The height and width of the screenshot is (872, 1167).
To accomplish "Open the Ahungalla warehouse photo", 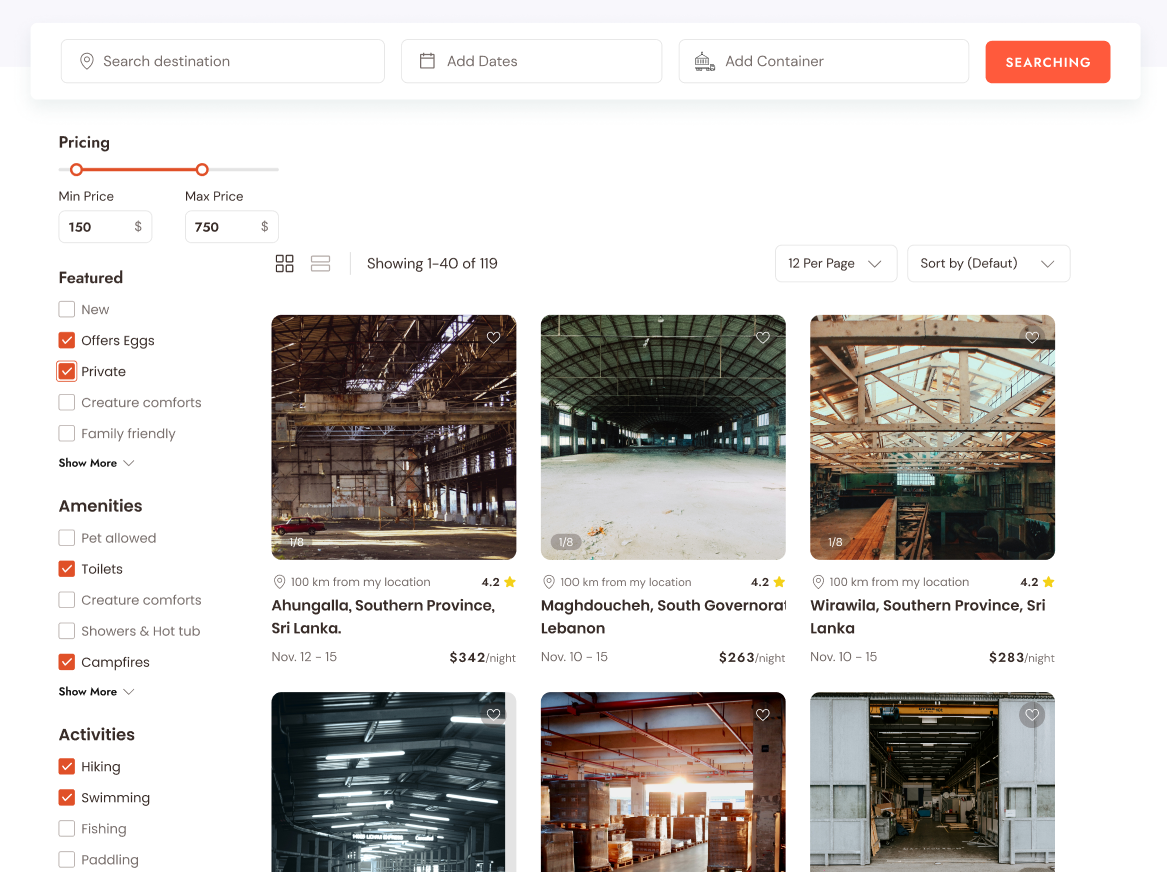I will (394, 437).
